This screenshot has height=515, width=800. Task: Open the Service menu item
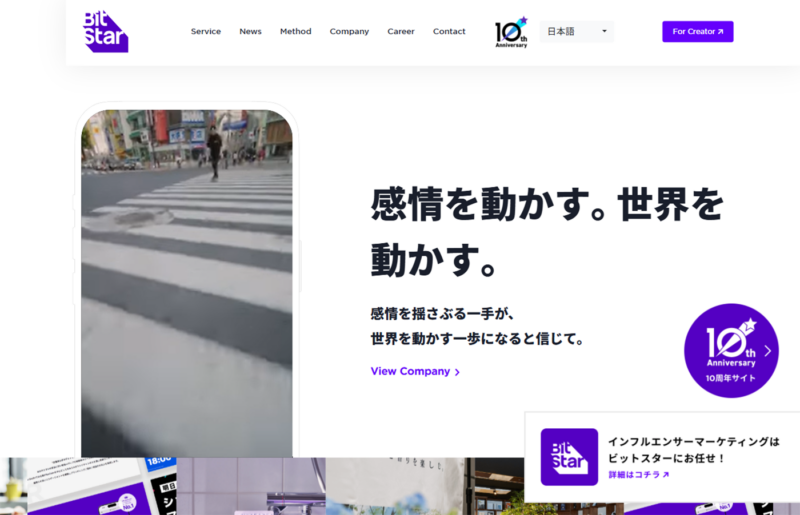click(206, 32)
